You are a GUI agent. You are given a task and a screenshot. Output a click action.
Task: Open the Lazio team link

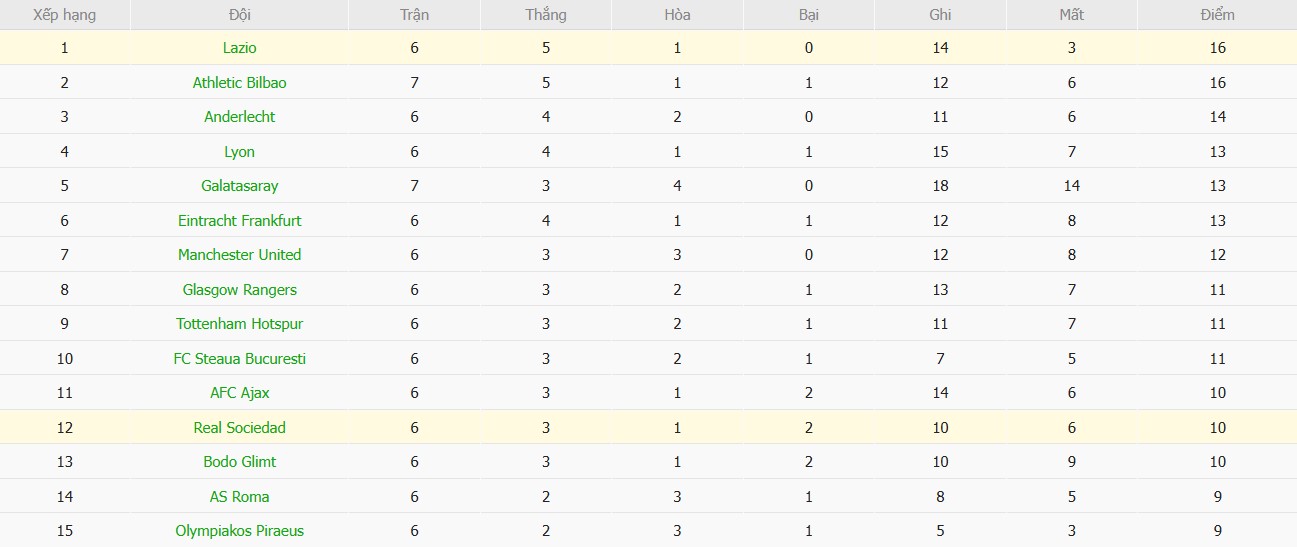pyautogui.click(x=240, y=48)
